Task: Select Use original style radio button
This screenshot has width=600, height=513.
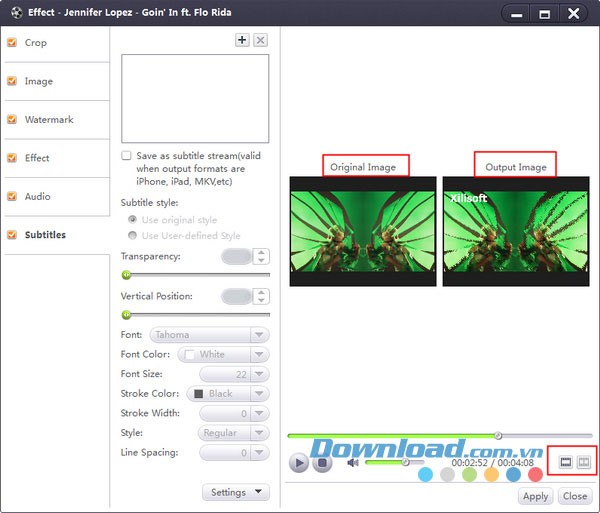Action: coord(132,220)
